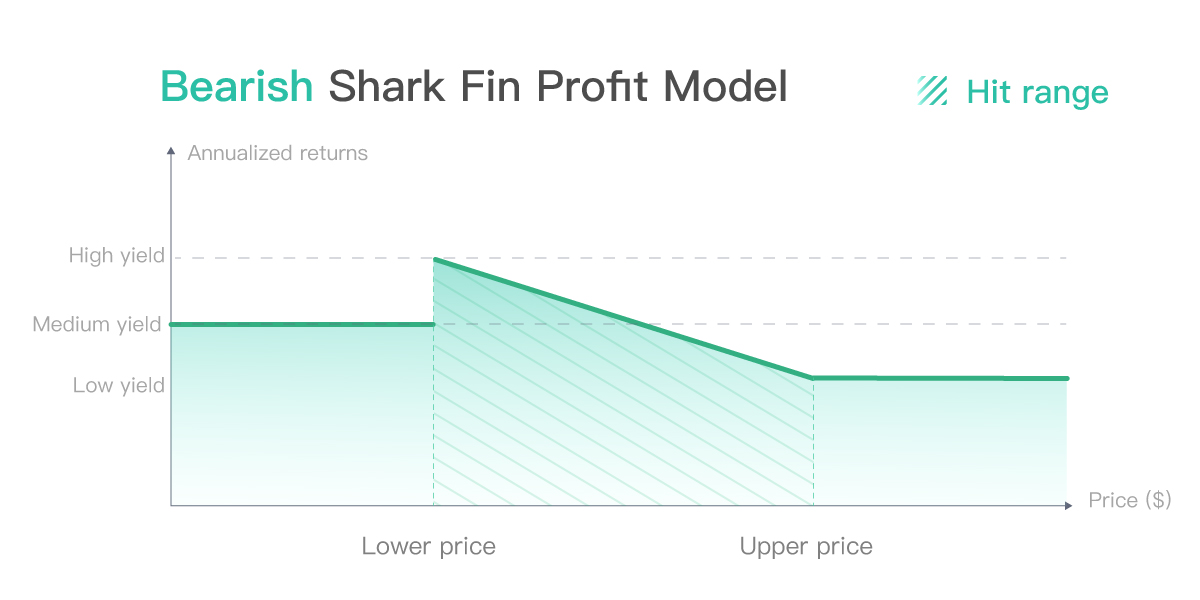Viewport: 1200px width, 600px height.
Task: Click the flat low yield line on the right
Action: pyautogui.click(x=940, y=378)
